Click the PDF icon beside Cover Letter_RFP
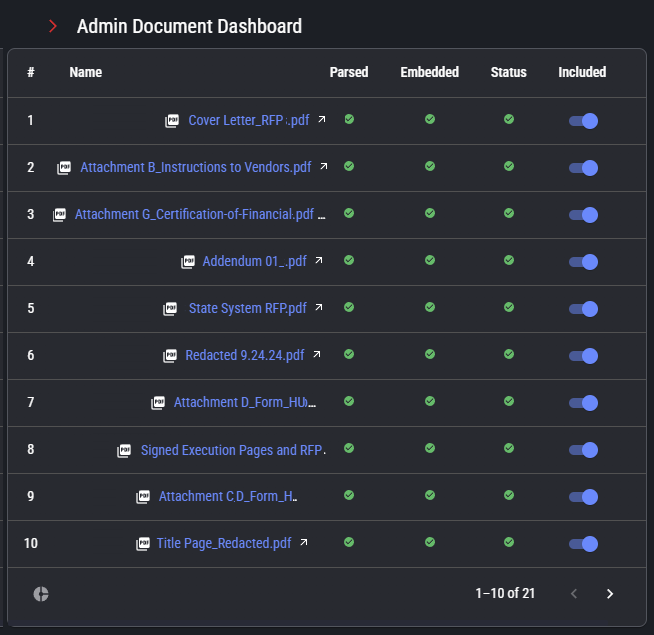This screenshot has width=654, height=635. point(172,121)
